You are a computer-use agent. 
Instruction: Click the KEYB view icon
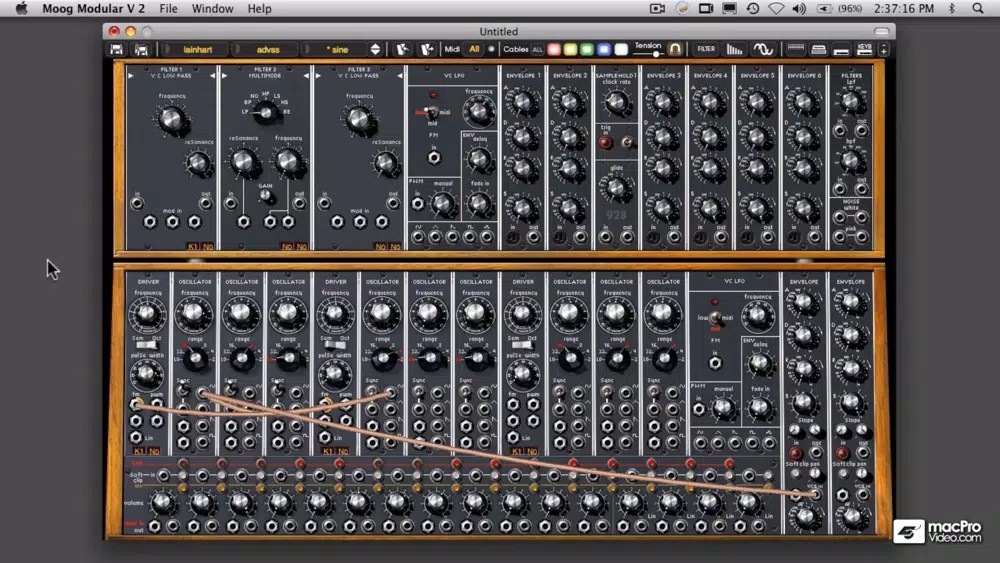point(864,49)
